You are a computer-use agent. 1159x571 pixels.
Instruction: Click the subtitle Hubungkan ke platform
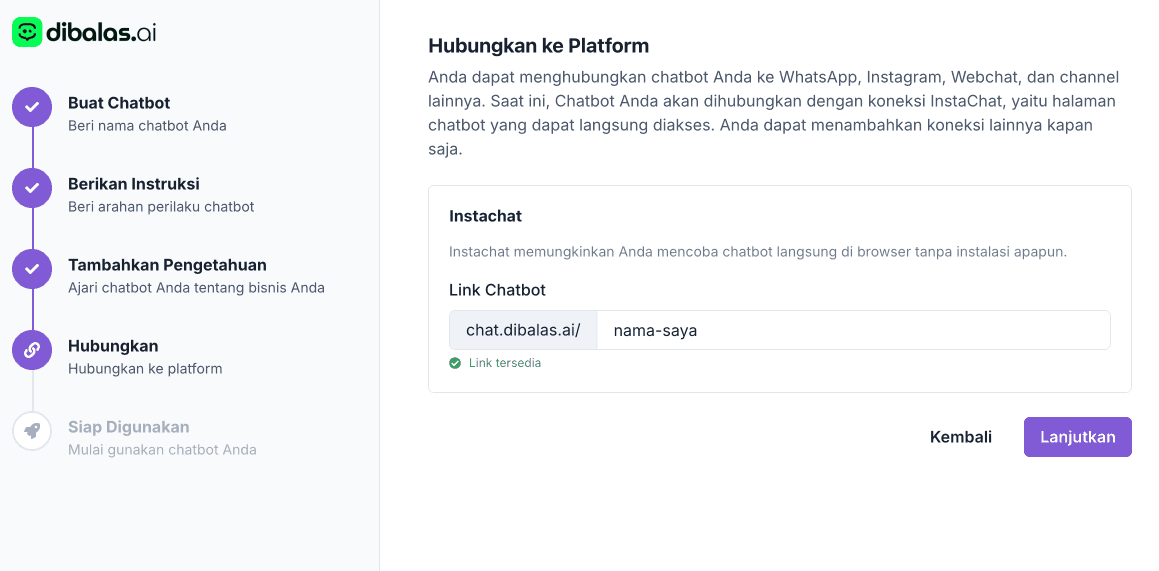[145, 369]
